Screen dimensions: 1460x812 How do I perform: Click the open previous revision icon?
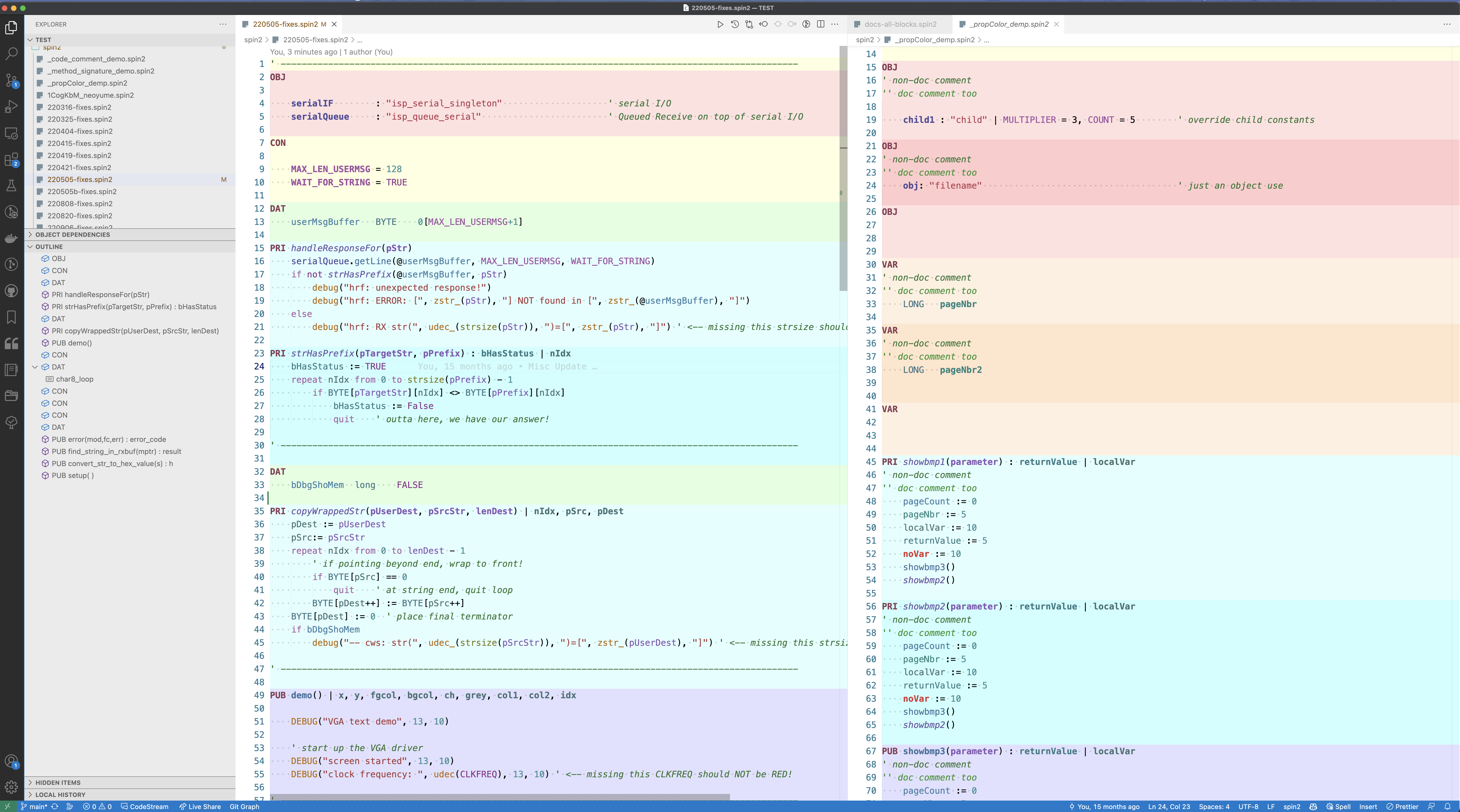[763, 24]
